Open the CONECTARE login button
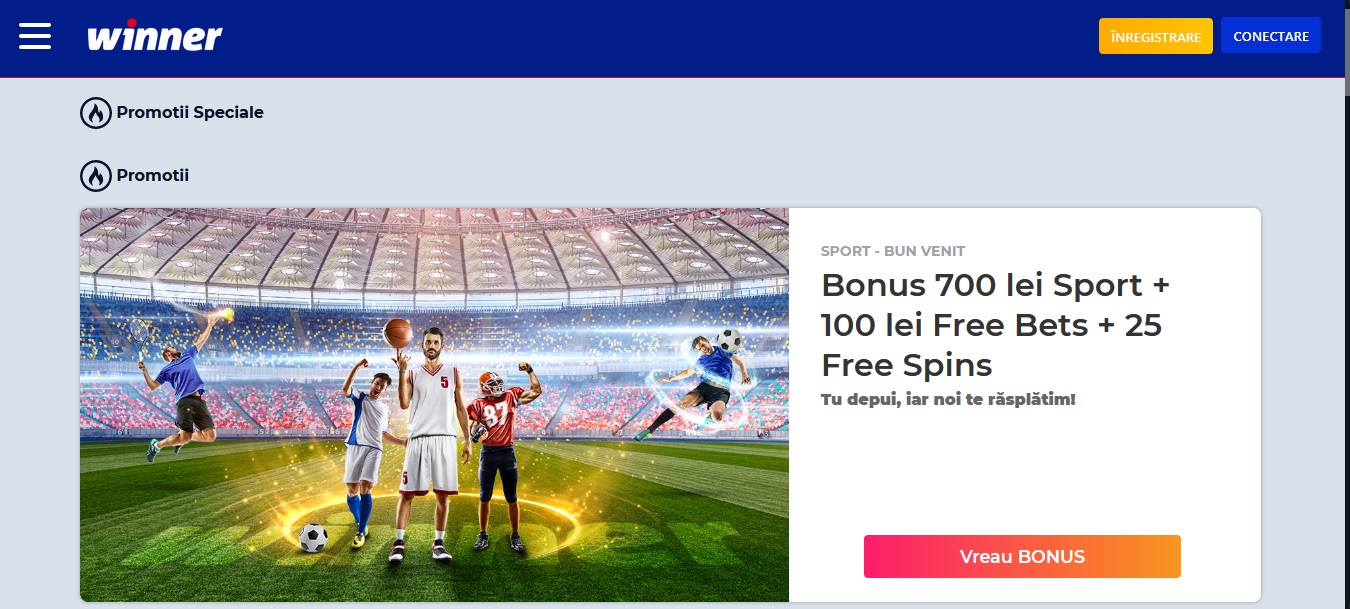 point(1270,36)
